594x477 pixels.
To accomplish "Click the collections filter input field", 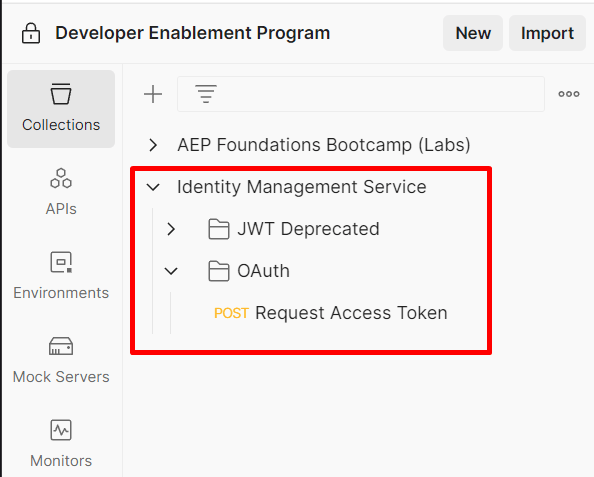I will (x=361, y=94).
